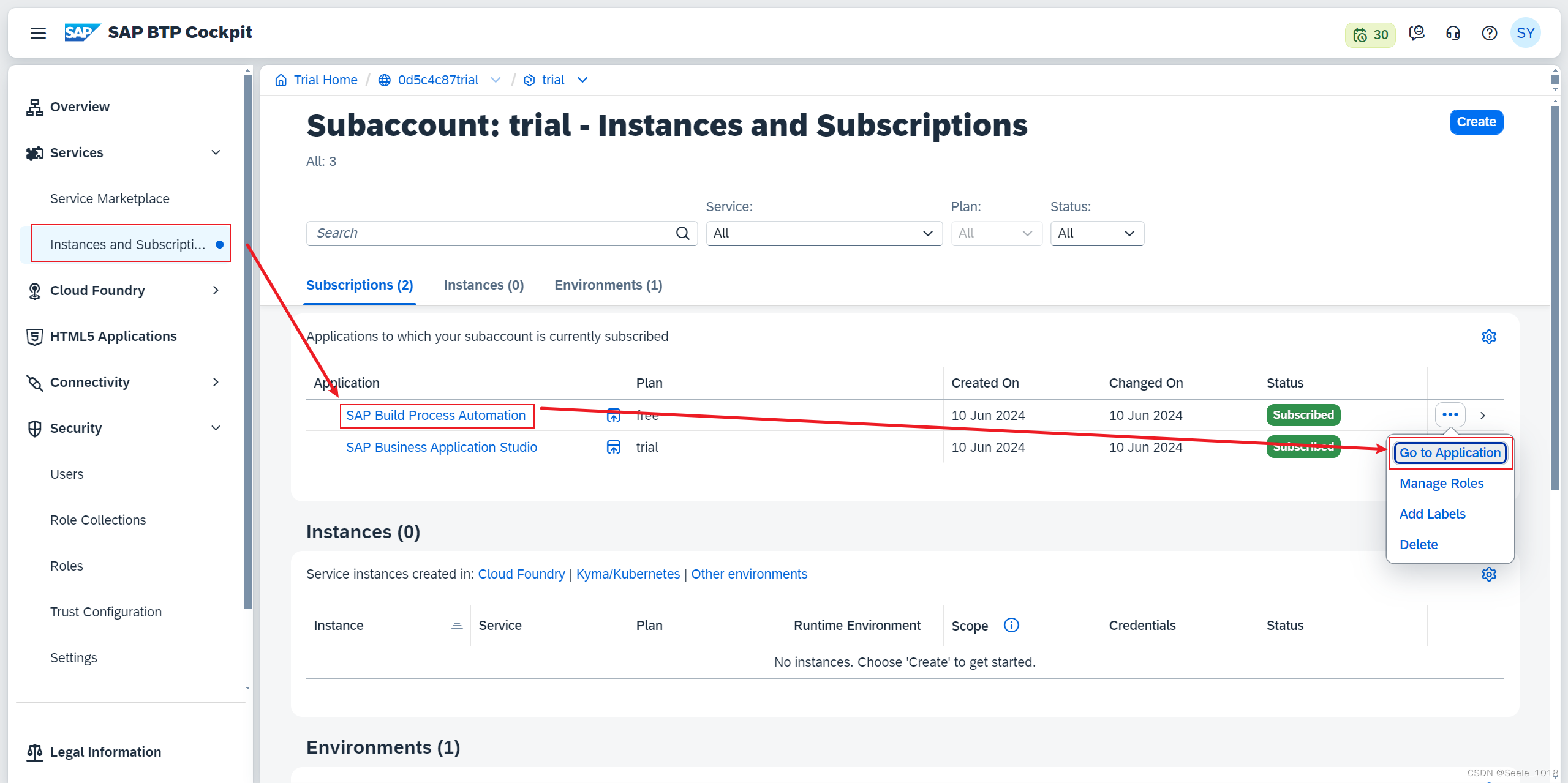Image resolution: width=1568 pixels, height=783 pixels.
Task: Switch to the Environments (1) tab
Action: point(608,285)
